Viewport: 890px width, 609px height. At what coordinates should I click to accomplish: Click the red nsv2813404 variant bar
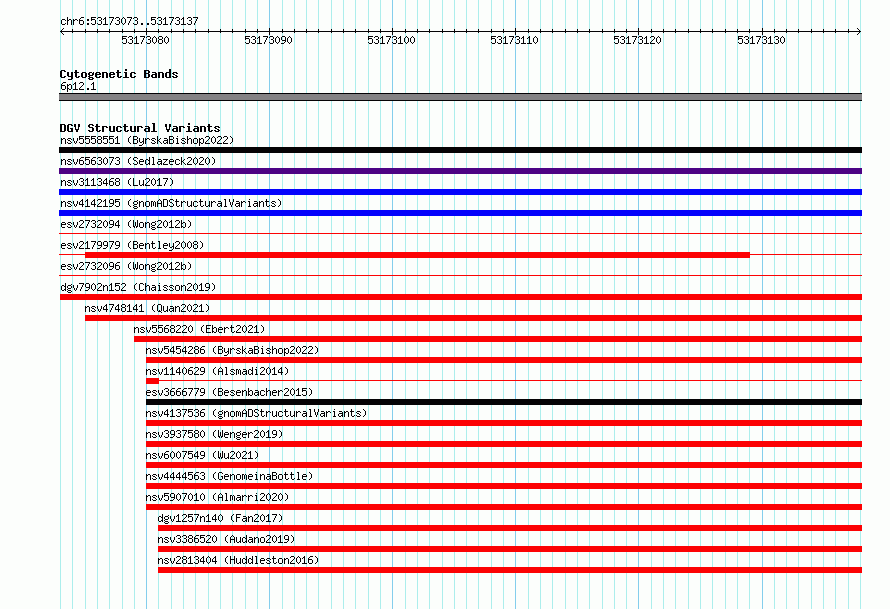pyautogui.click(x=510, y=570)
